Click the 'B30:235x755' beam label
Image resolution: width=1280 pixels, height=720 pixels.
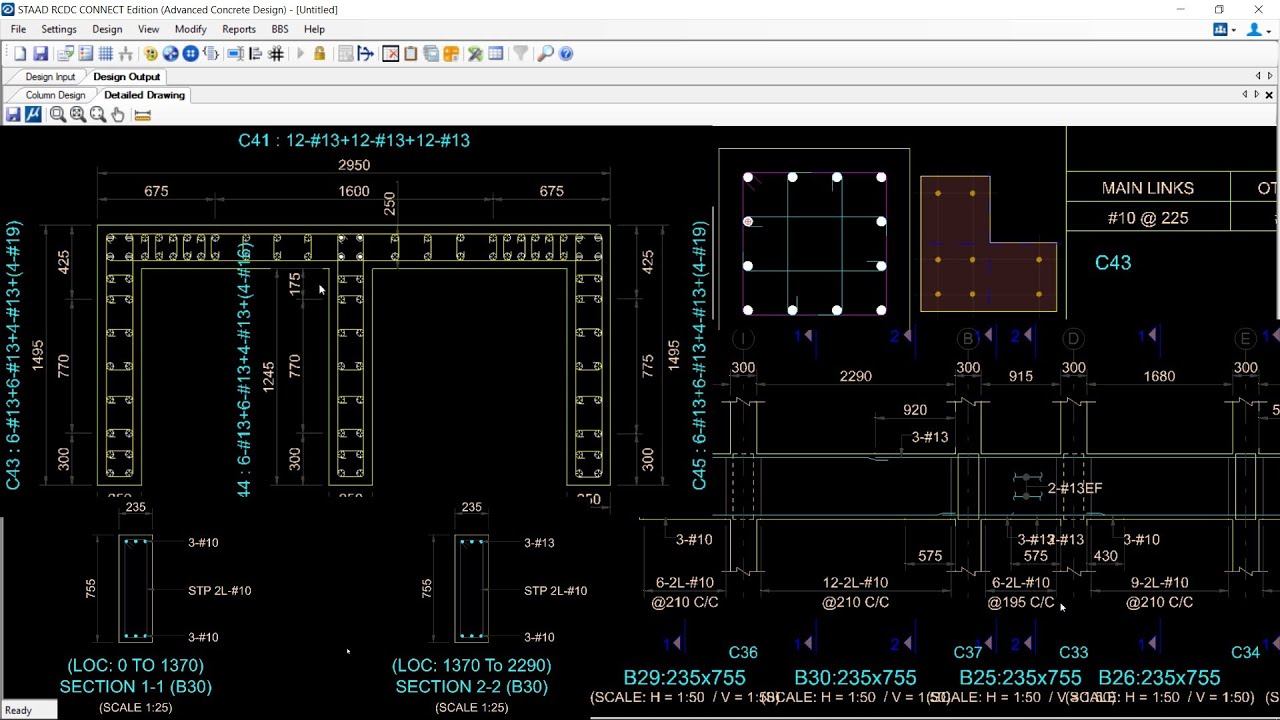[855, 678]
